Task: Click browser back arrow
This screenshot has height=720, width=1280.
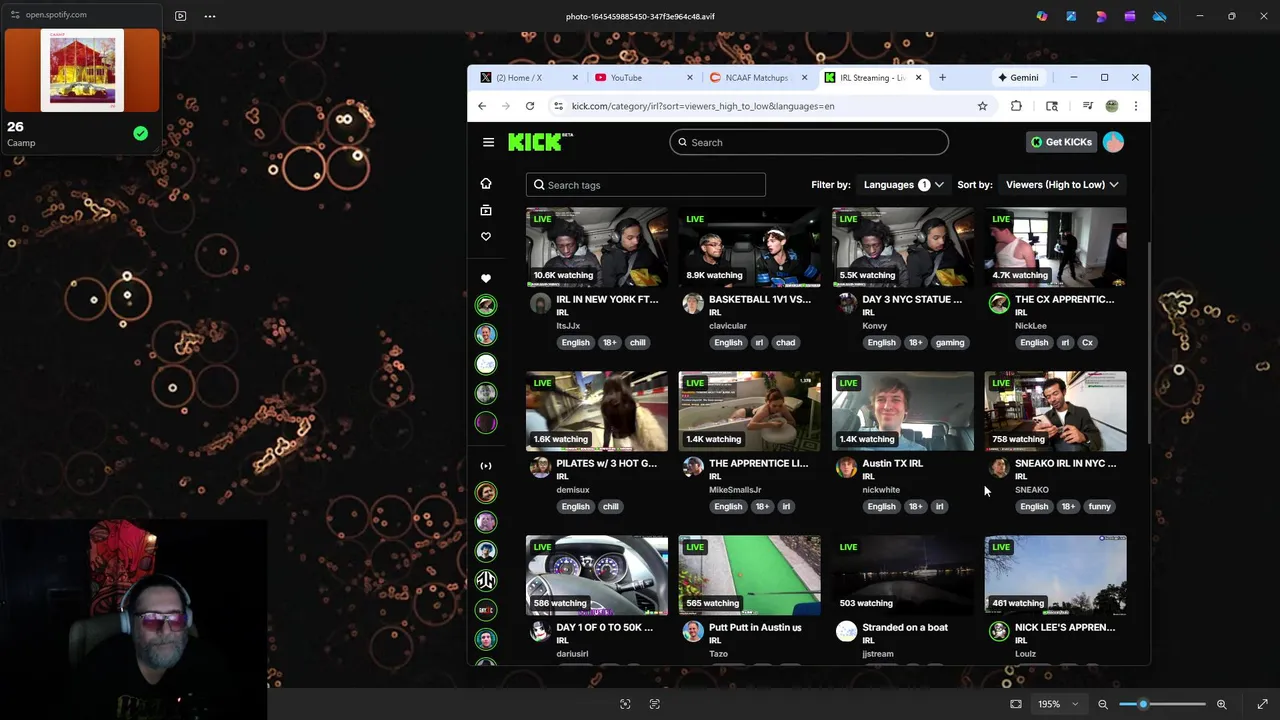Action: 482,106
